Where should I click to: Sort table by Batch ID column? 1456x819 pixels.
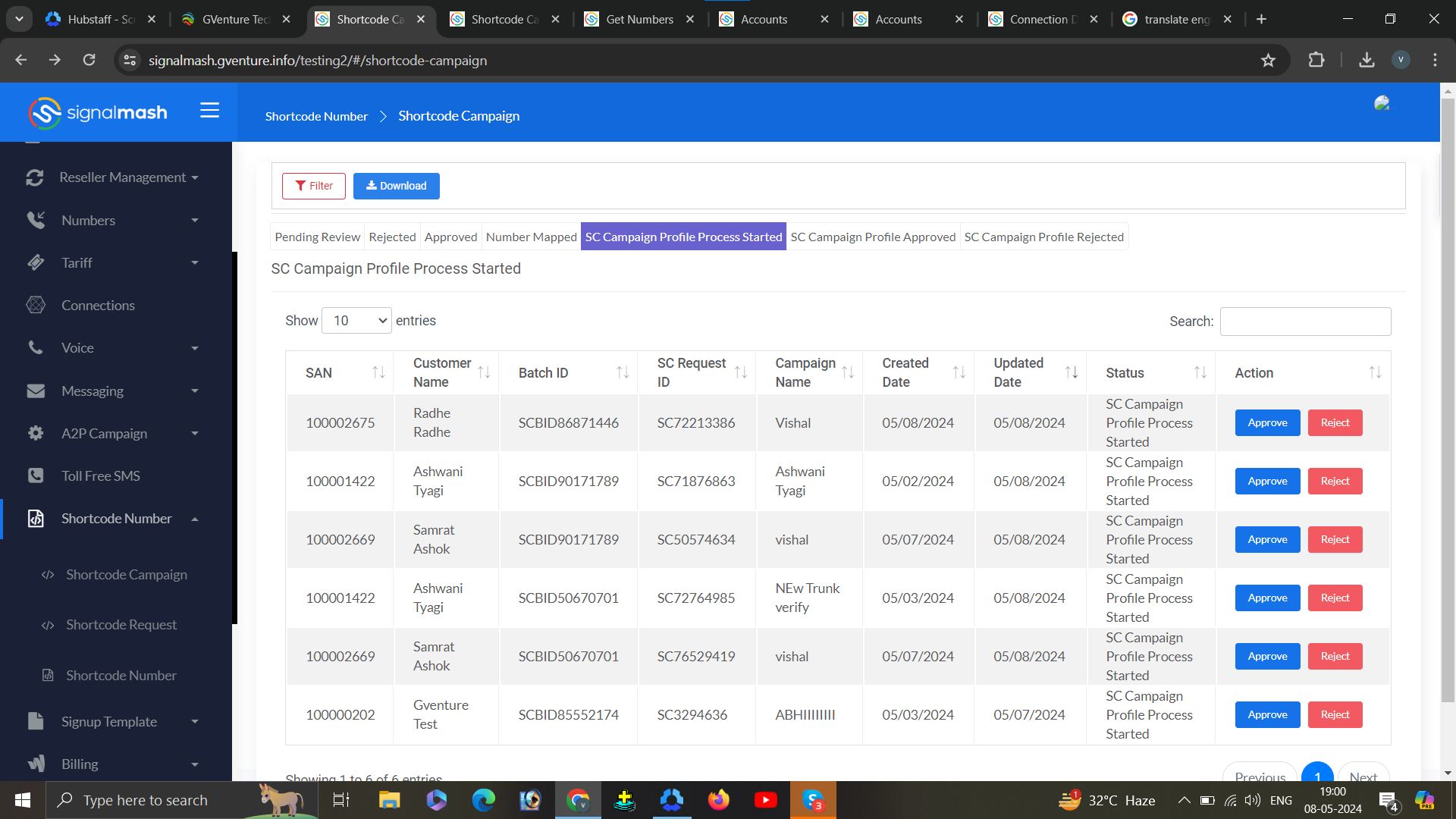point(568,372)
